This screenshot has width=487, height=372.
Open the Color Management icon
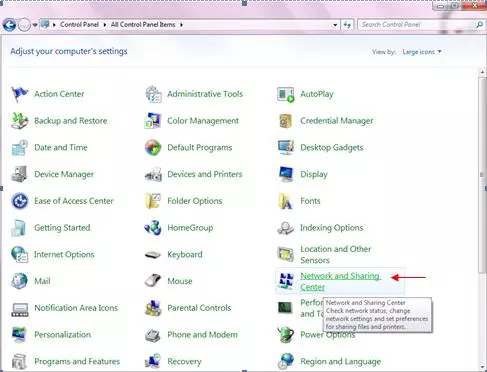point(153,121)
